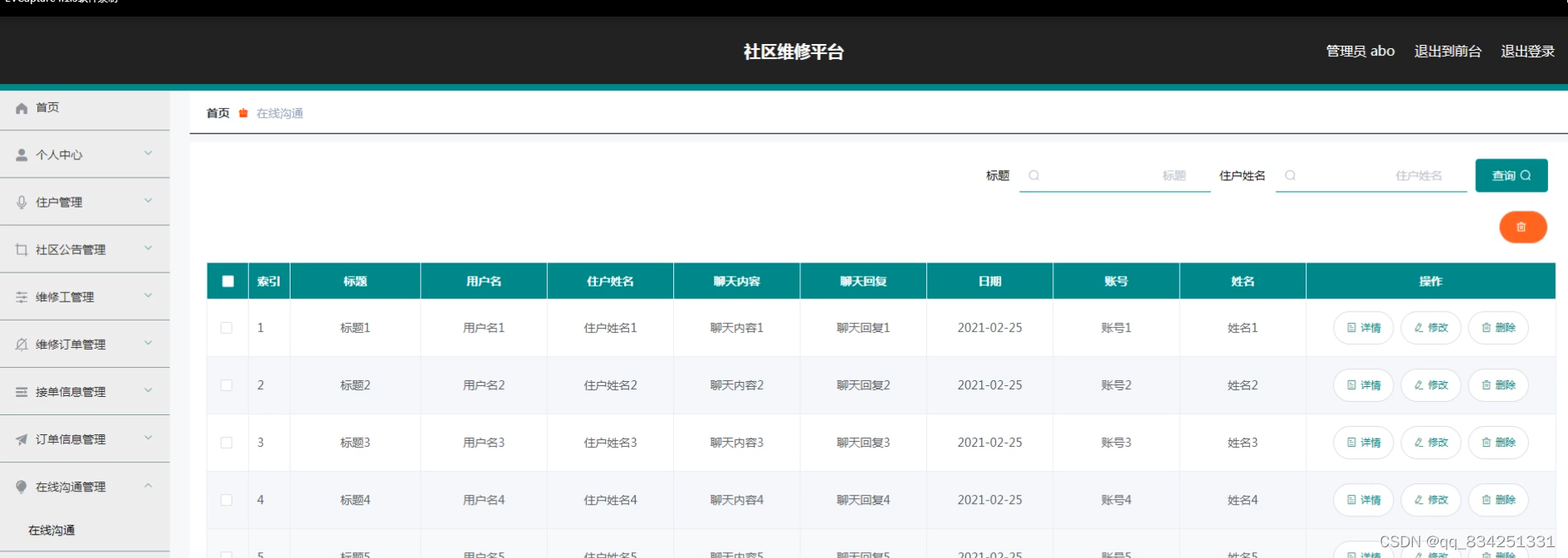Click the 住户姓名3 cell
Viewport: 1568px width, 558px height.
[610, 443]
